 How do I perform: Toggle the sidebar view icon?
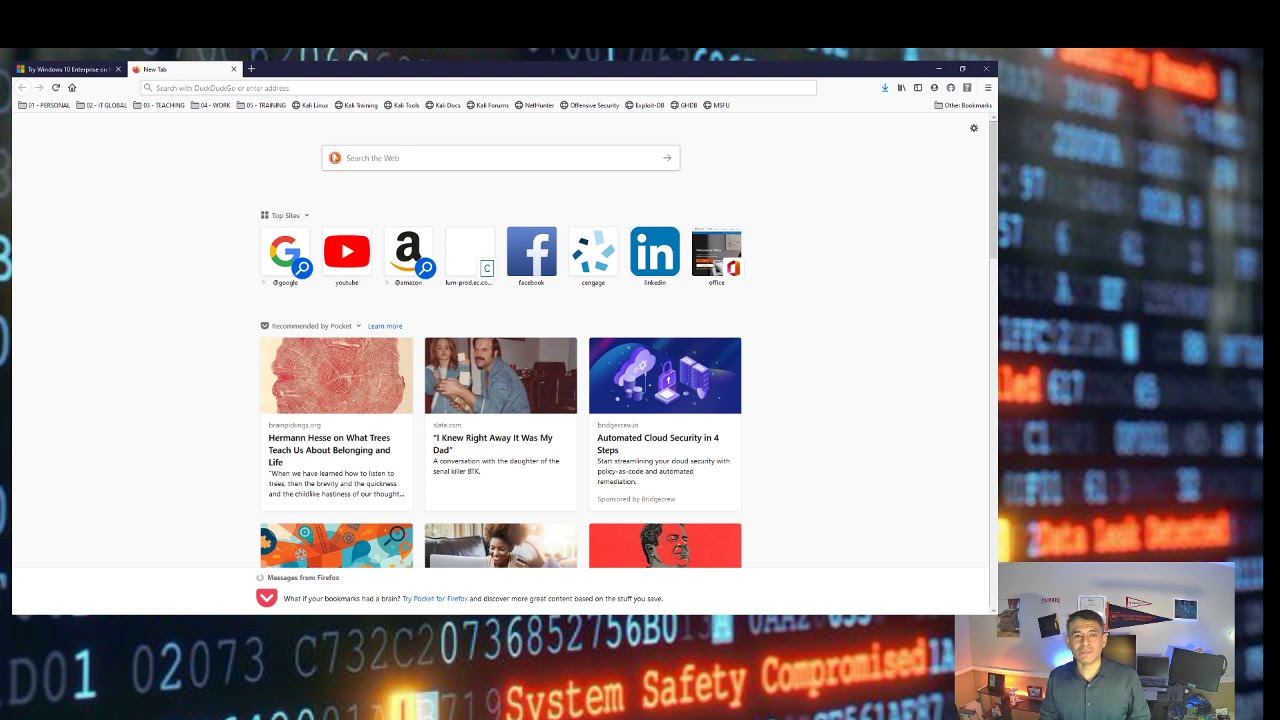(918, 88)
